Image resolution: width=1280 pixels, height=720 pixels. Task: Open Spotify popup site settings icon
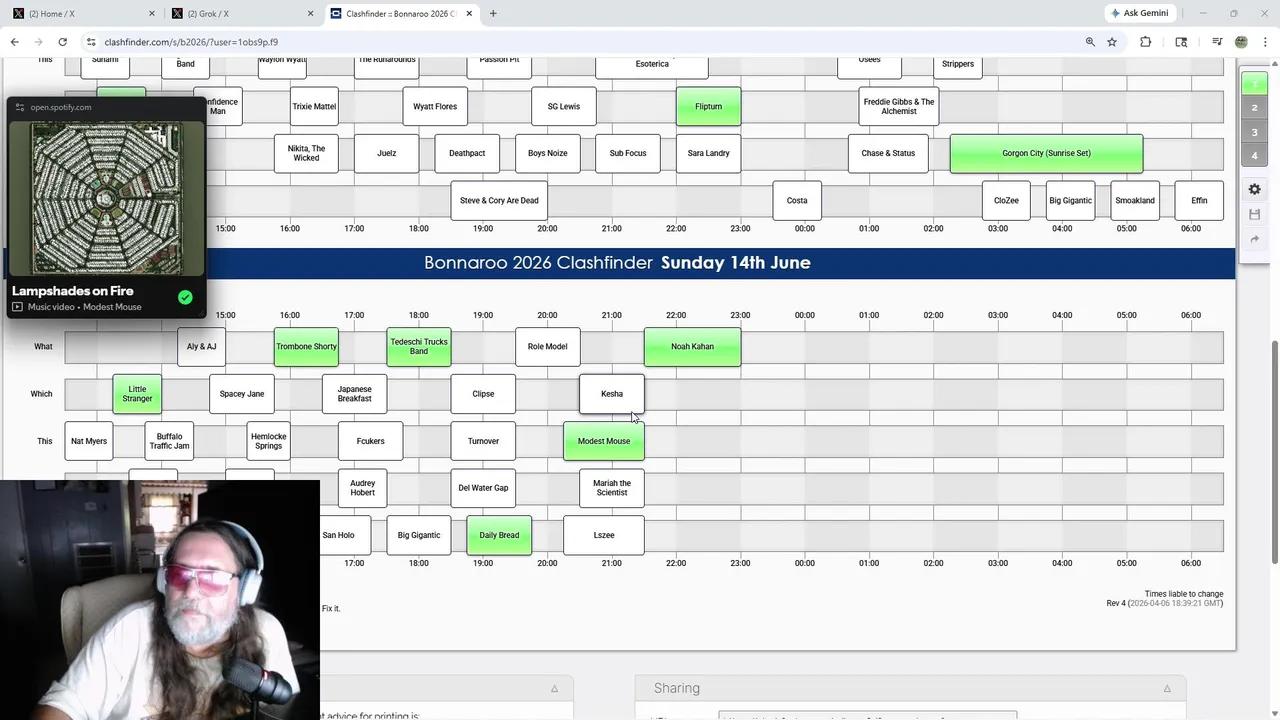pyautogui.click(x=19, y=107)
